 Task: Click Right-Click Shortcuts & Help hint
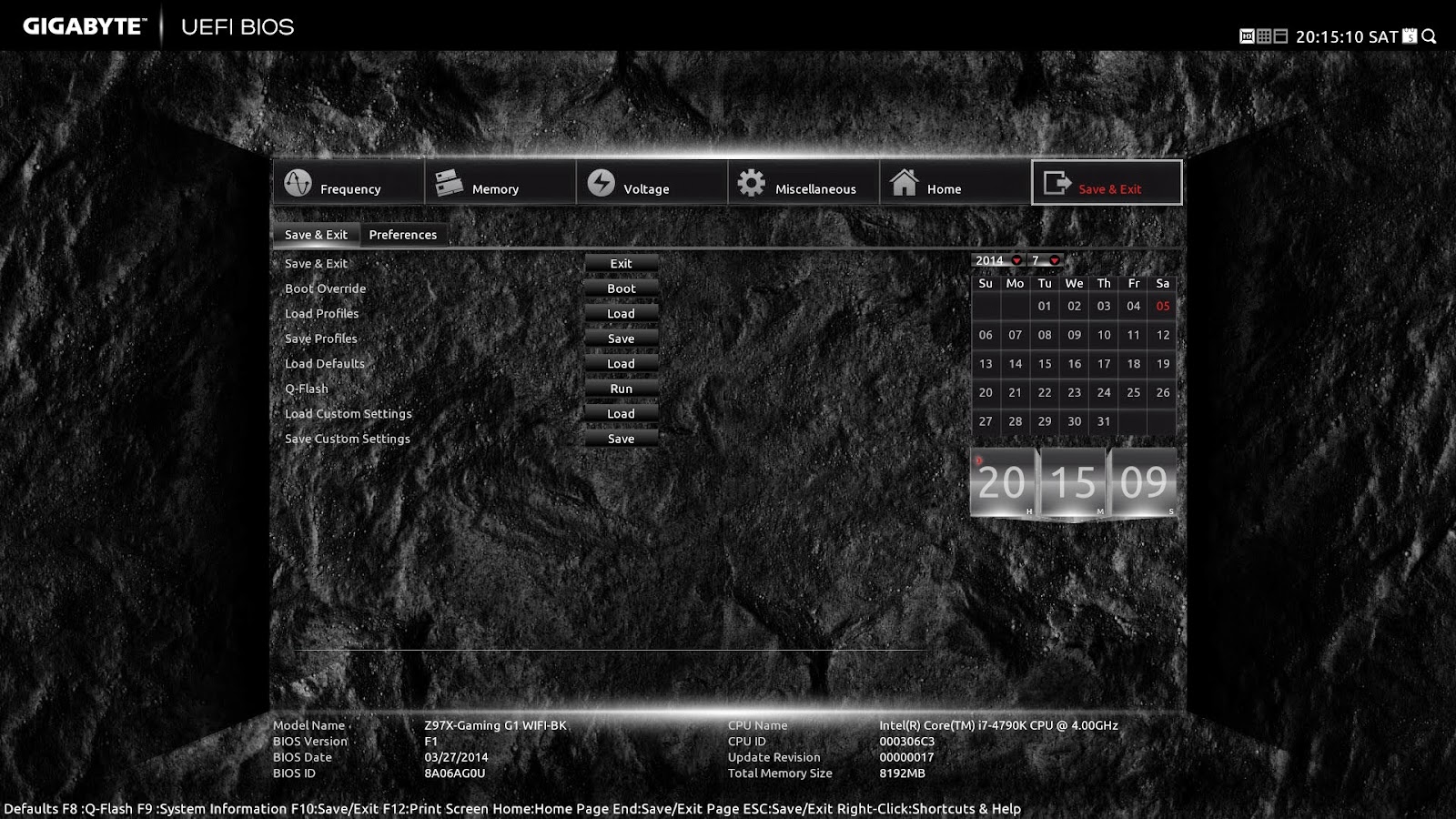929,809
